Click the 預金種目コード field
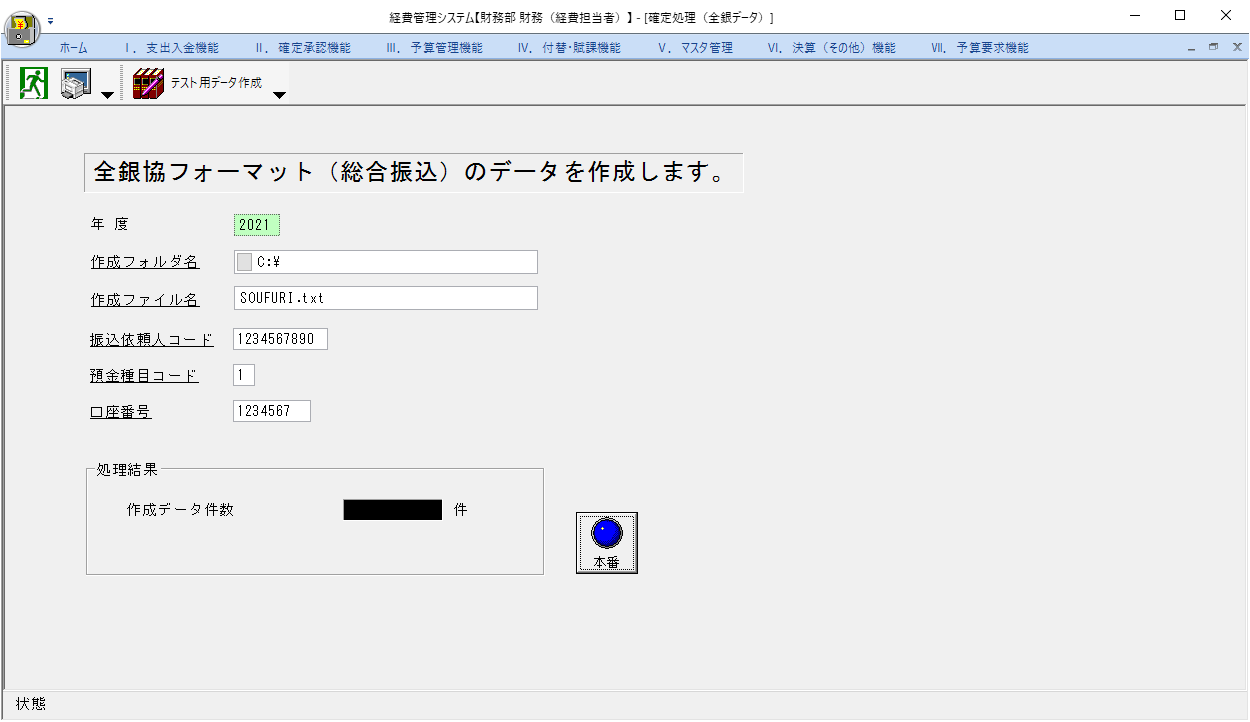 click(x=244, y=375)
